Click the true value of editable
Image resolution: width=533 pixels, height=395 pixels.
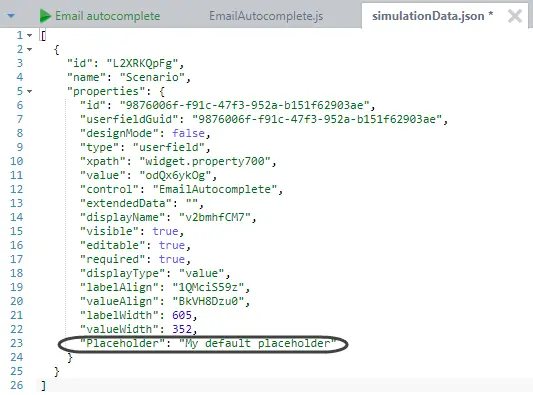point(172,245)
